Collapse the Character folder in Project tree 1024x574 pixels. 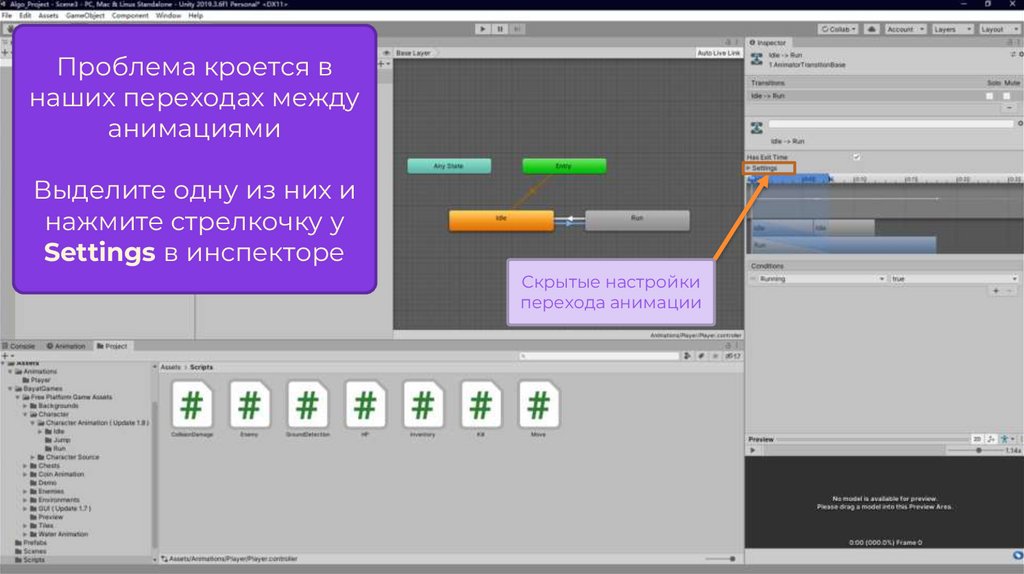(x=25, y=414)
